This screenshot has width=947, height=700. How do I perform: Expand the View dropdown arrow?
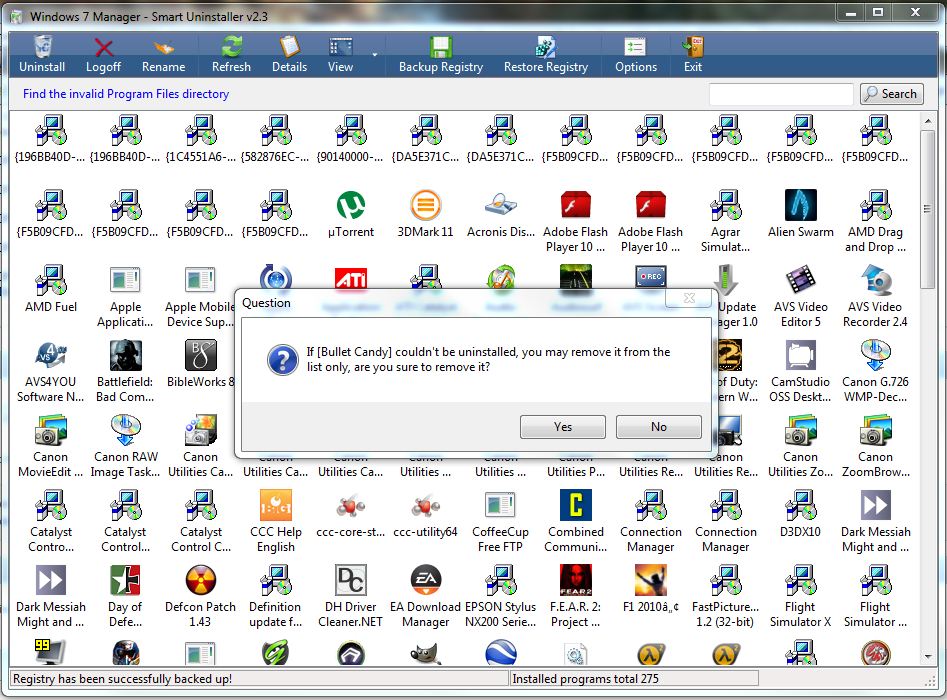tap(374, 55)
